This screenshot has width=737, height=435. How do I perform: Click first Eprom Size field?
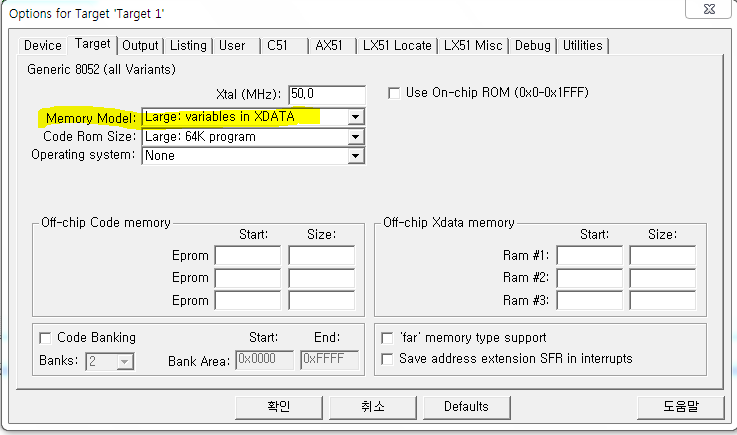click(x=321, y=256)
